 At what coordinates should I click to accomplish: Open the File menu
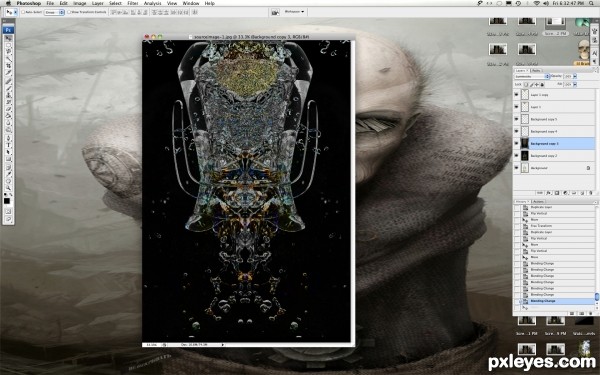click(50, 3)
